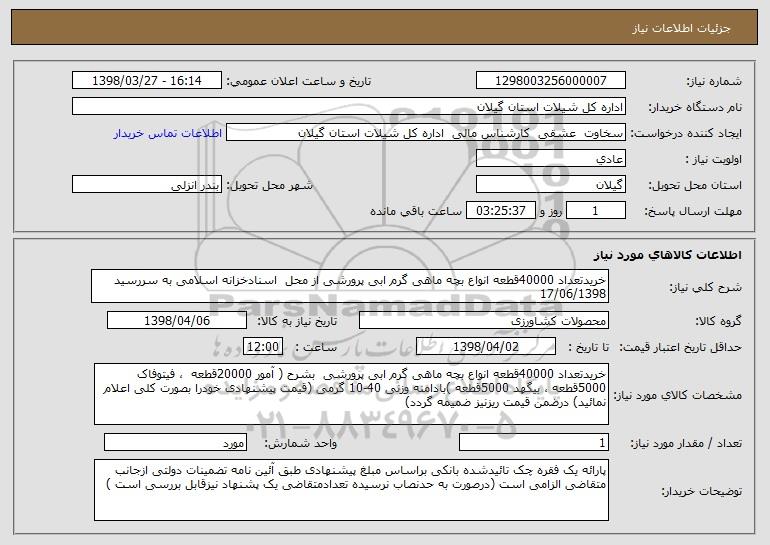Select the need number field 1298003256000007
The height and width of the screenshot is (545, 770).
(550, 81)
